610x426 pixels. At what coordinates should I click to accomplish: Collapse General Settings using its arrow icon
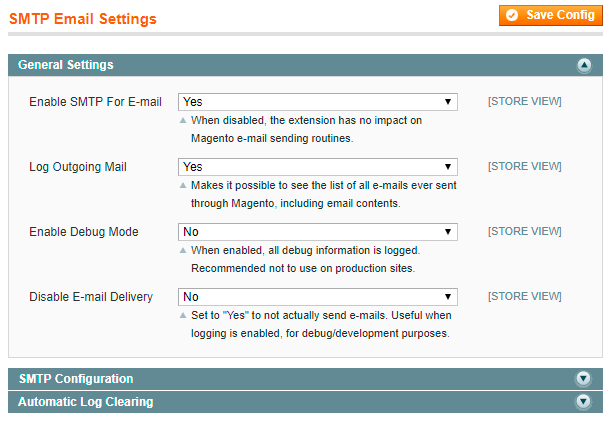pyautogui.click(x=584, y=66)
